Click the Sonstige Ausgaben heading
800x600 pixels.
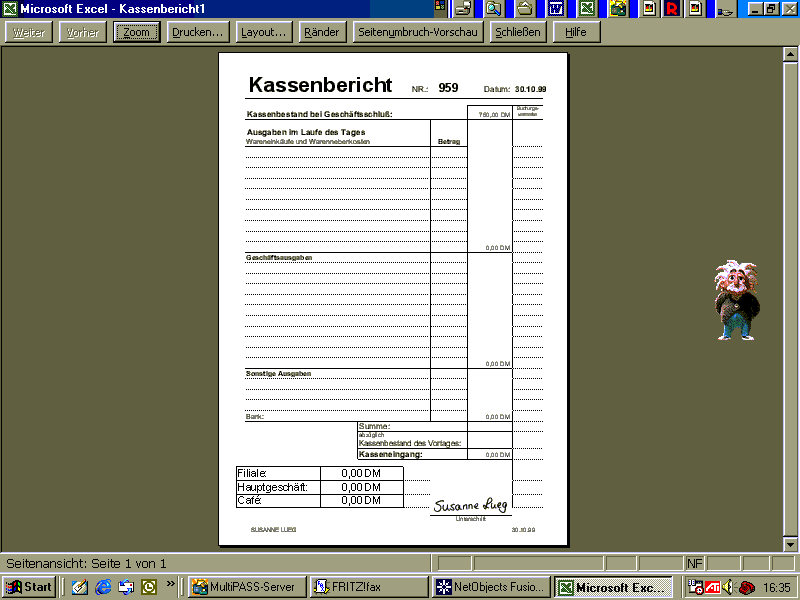tap(279, 373)
